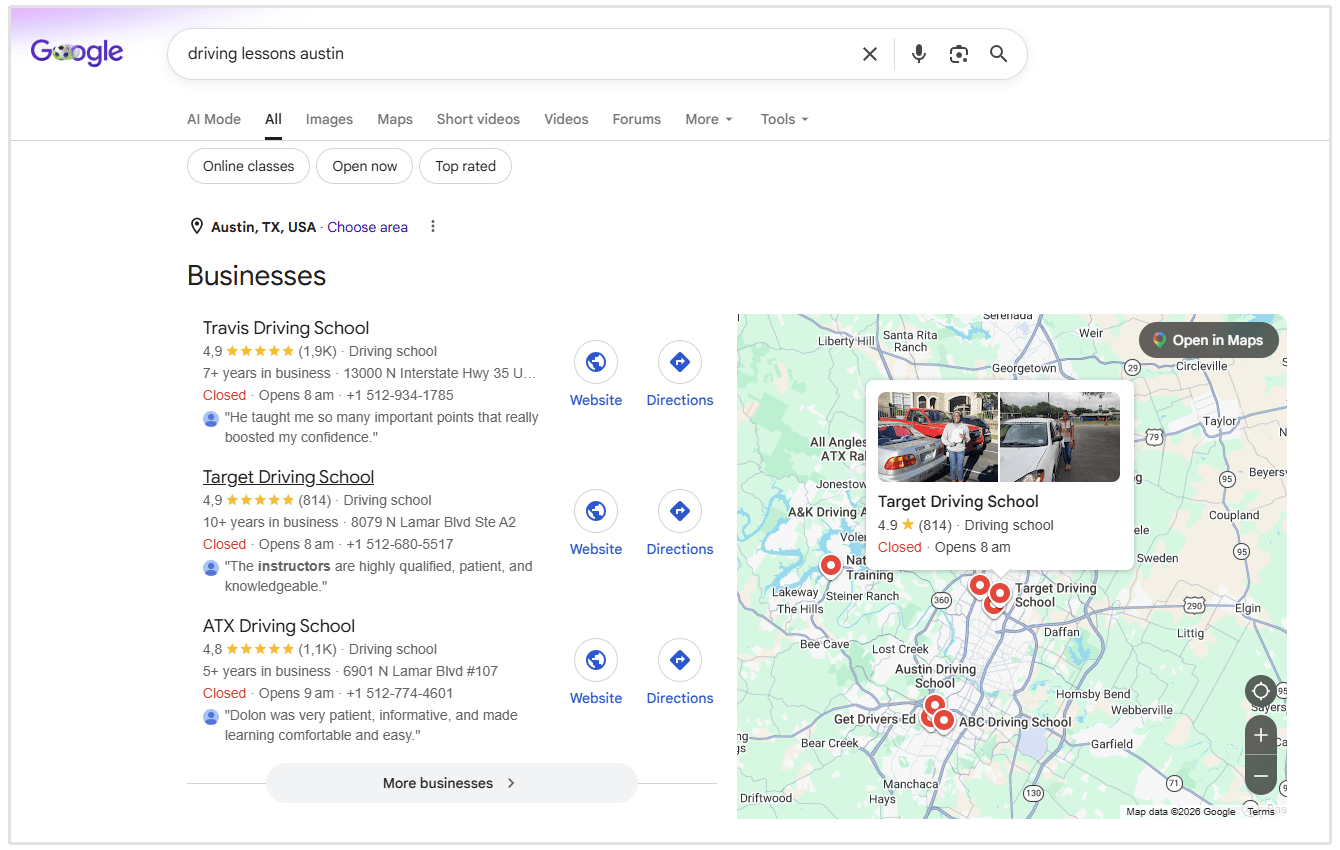The width and height of the screenshot is (1340, 850).
Task: Open Google Lens image search
Action: coord(959,54)
